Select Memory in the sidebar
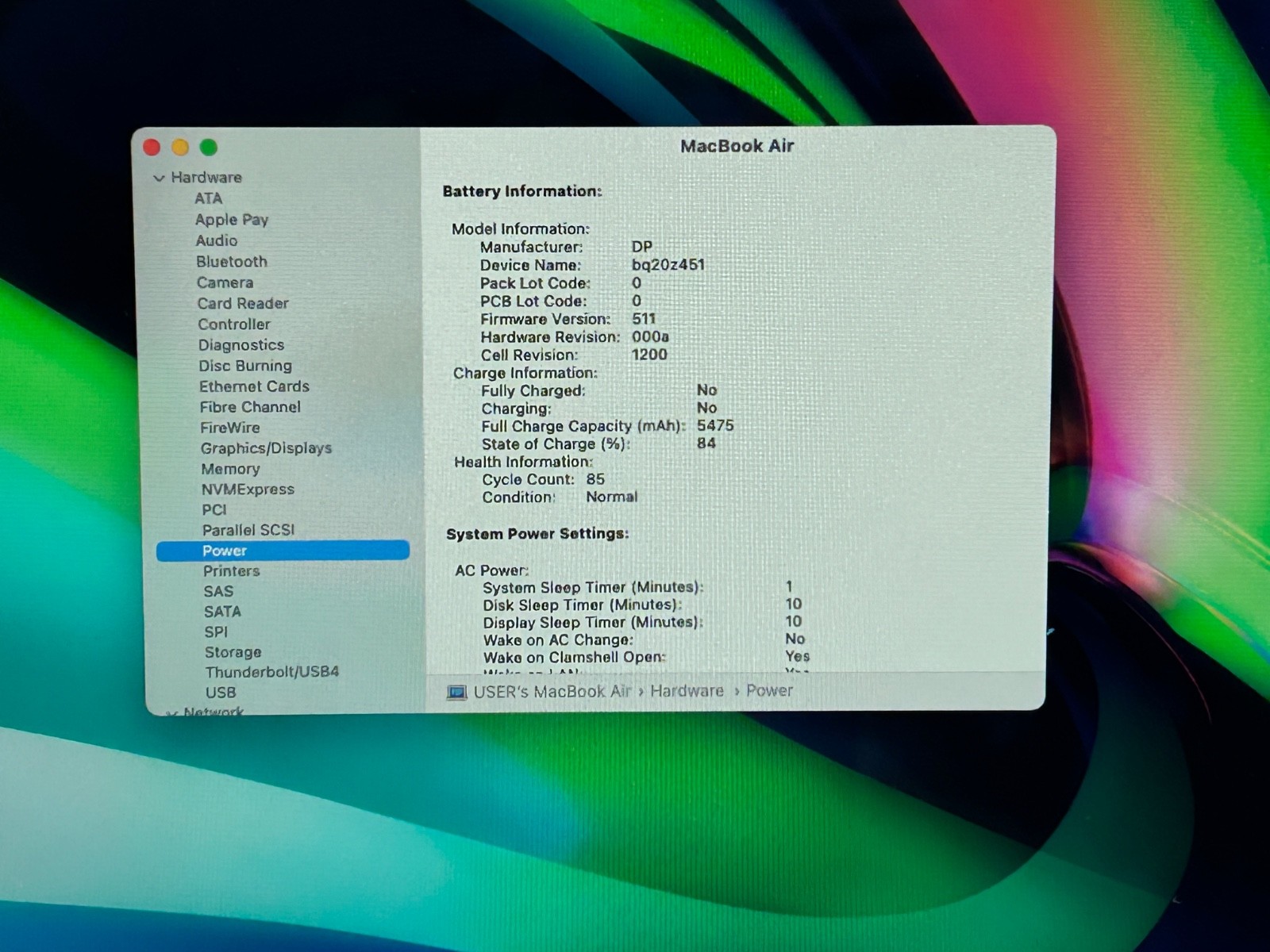This screenshot has width=1270, height=952. [230, 469]
